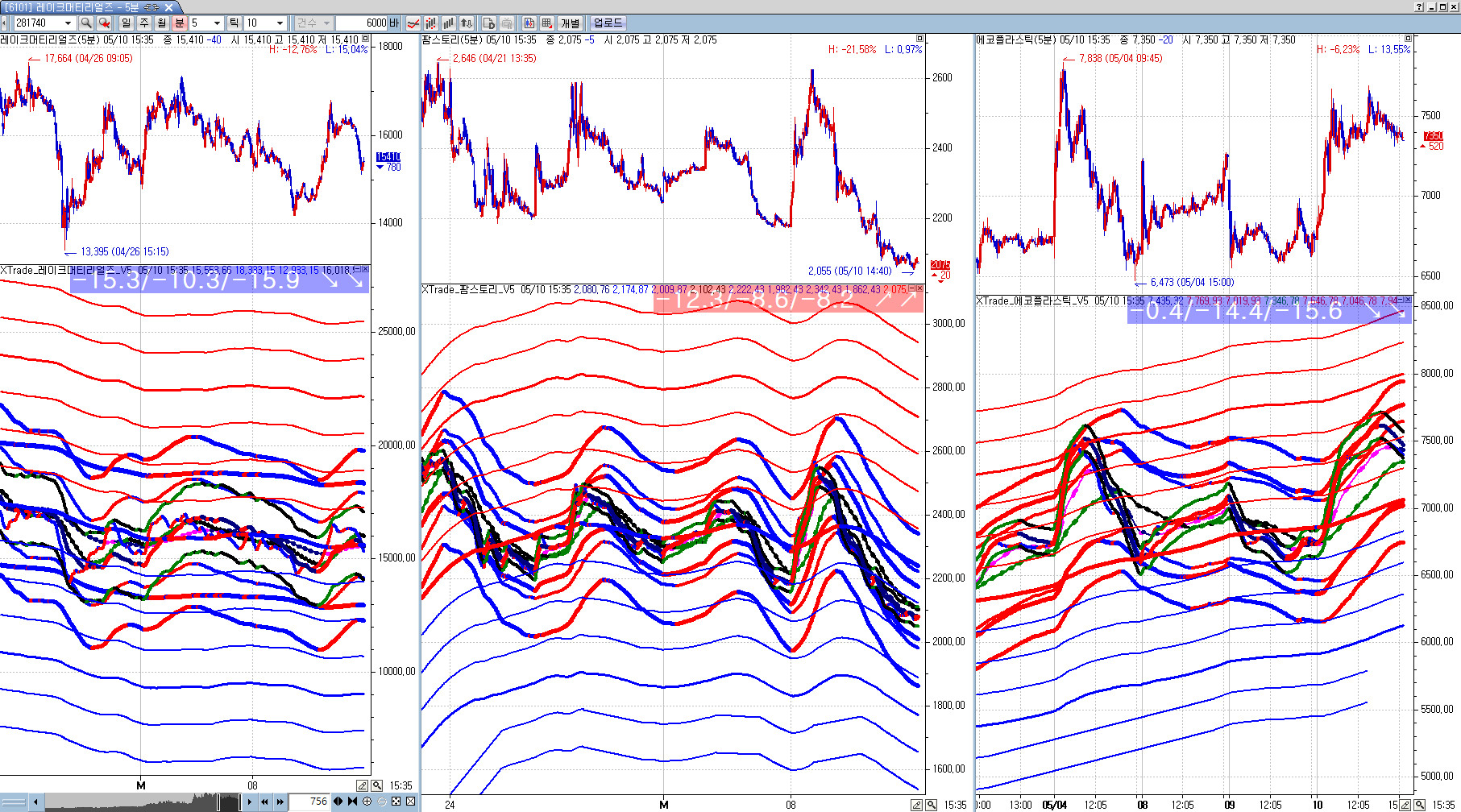This screenshot has height=812, width=1461.
Task: Click the up-down arrows sort icon
Action: click(x=467, y=23)
